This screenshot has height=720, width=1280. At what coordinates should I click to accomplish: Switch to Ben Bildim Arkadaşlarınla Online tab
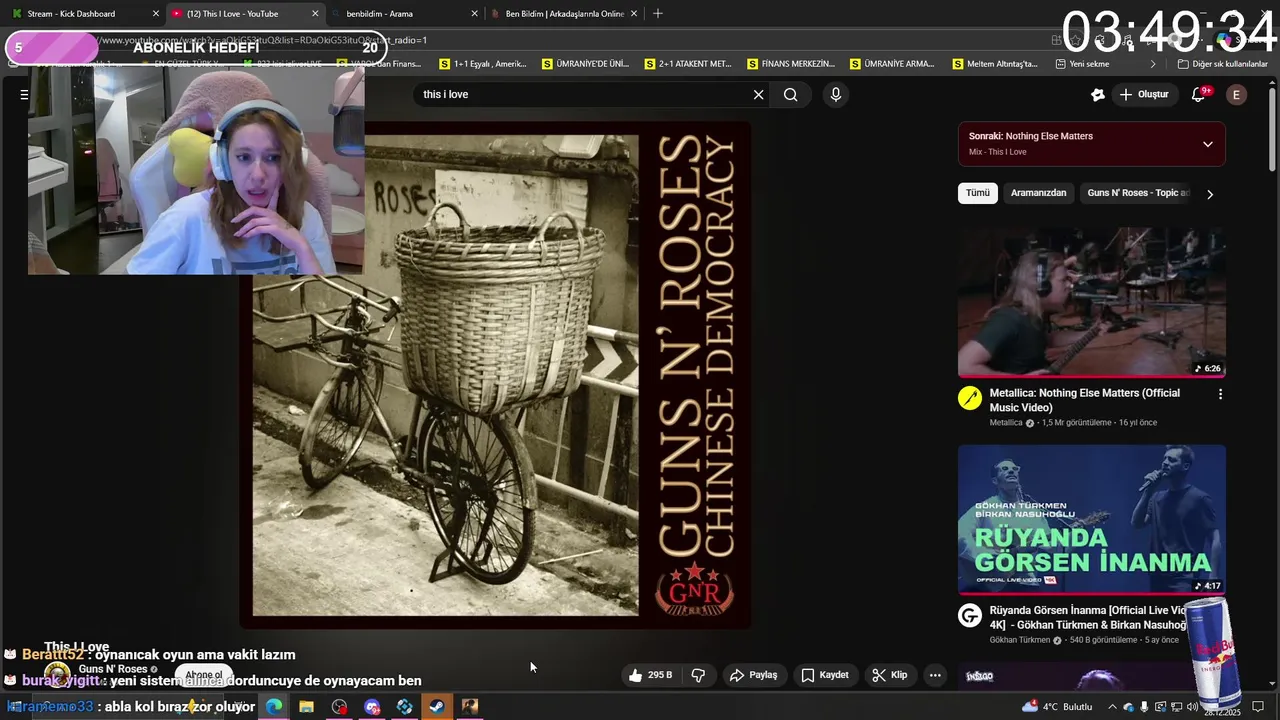click(563, 14)
